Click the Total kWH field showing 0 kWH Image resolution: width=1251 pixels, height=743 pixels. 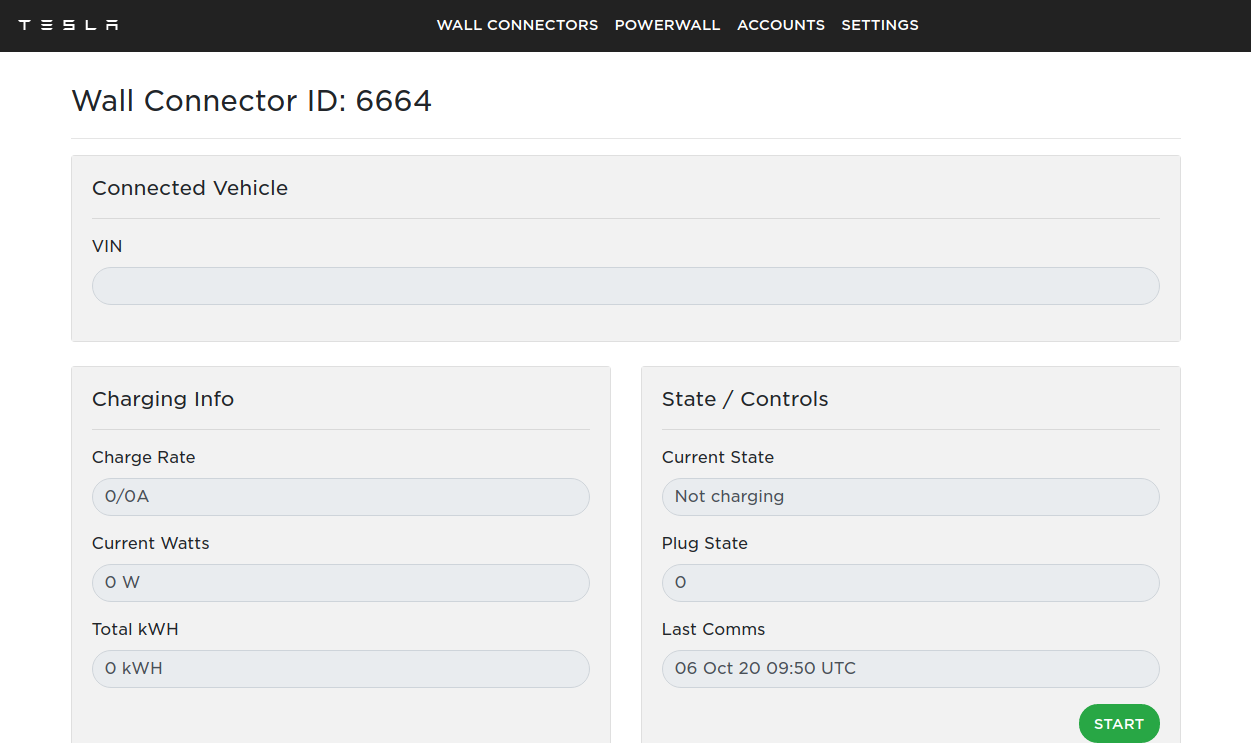341,669
